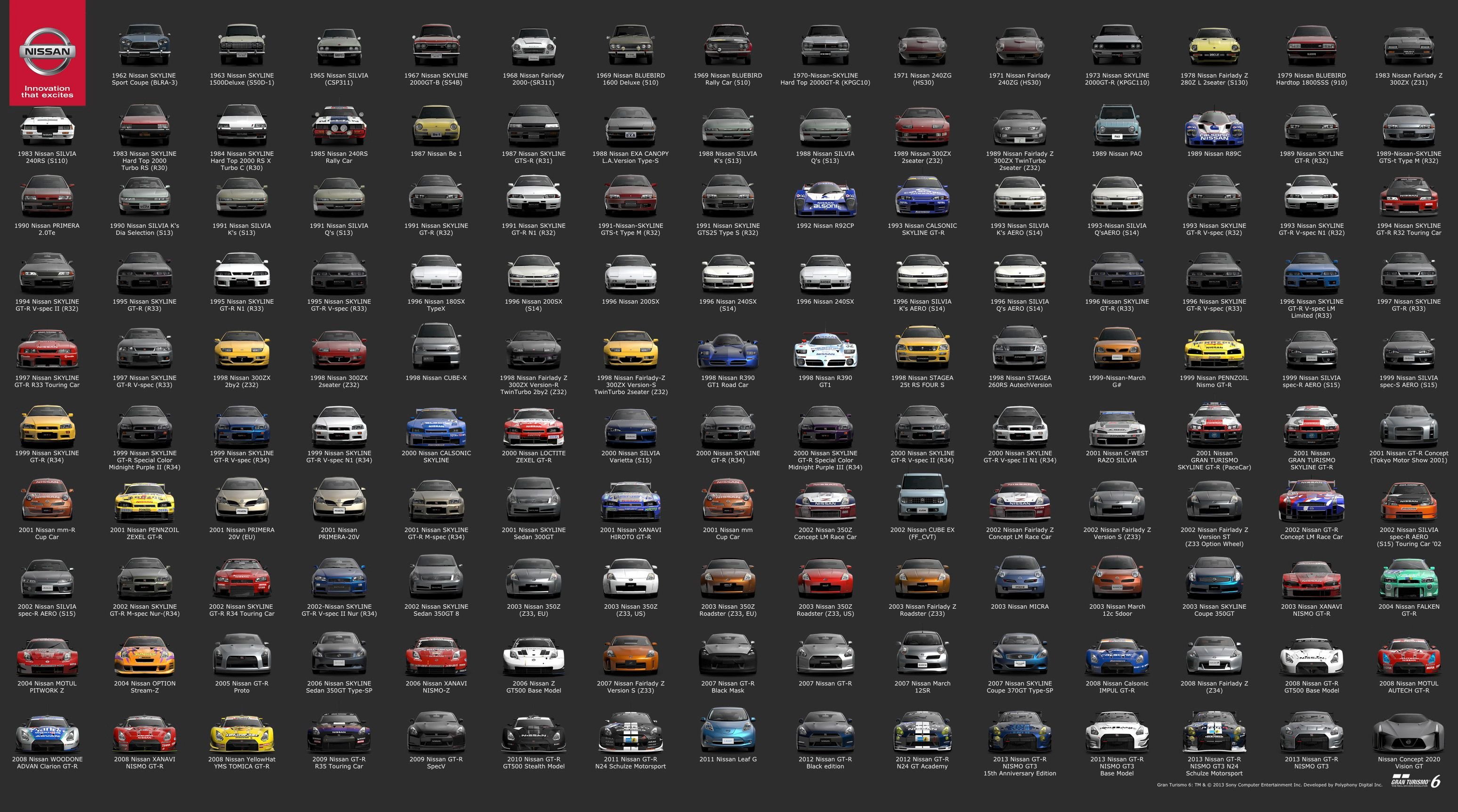Image resolution: width=1458 pixels, height=812 pixels.
Task: Click the Gran Turismo 6 logo
Action: [x=1416, y=781]
